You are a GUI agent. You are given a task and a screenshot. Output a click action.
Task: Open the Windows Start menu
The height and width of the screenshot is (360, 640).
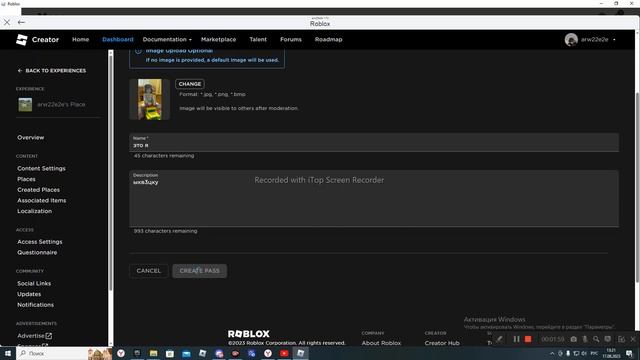tap(8, 353)
